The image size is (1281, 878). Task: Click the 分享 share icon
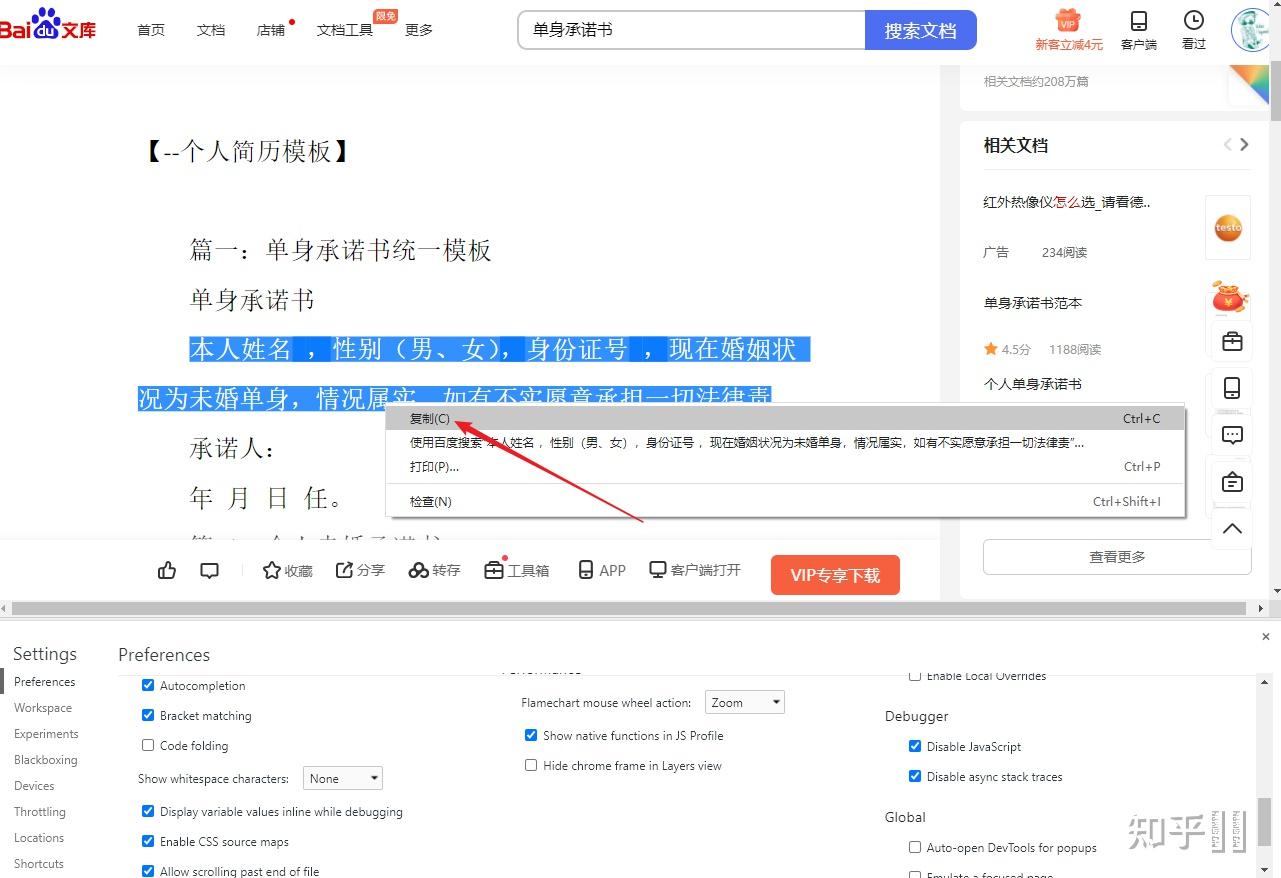click(x=345, y=570)
